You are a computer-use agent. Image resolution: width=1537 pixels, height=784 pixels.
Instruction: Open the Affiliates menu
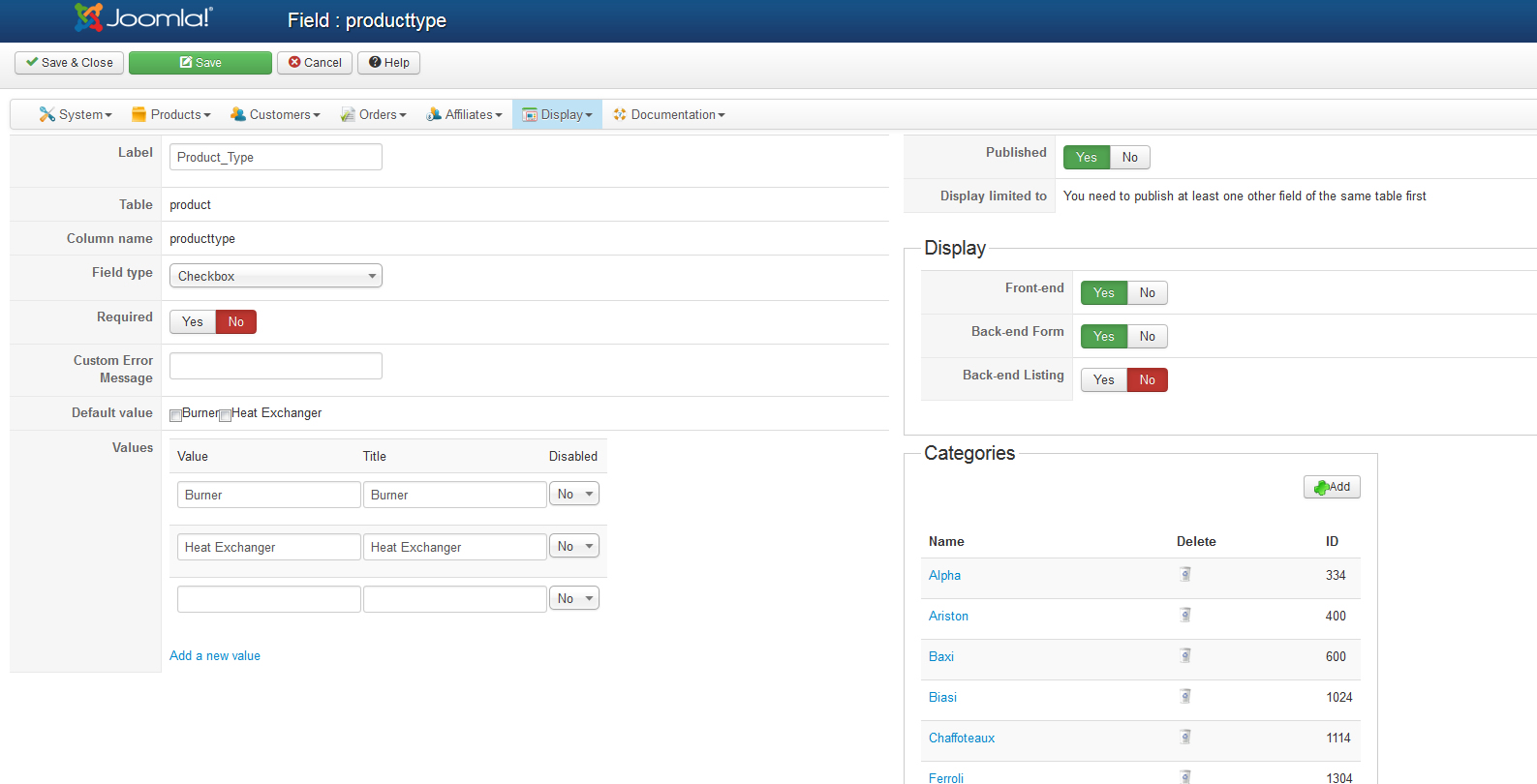tap(465, 114)
